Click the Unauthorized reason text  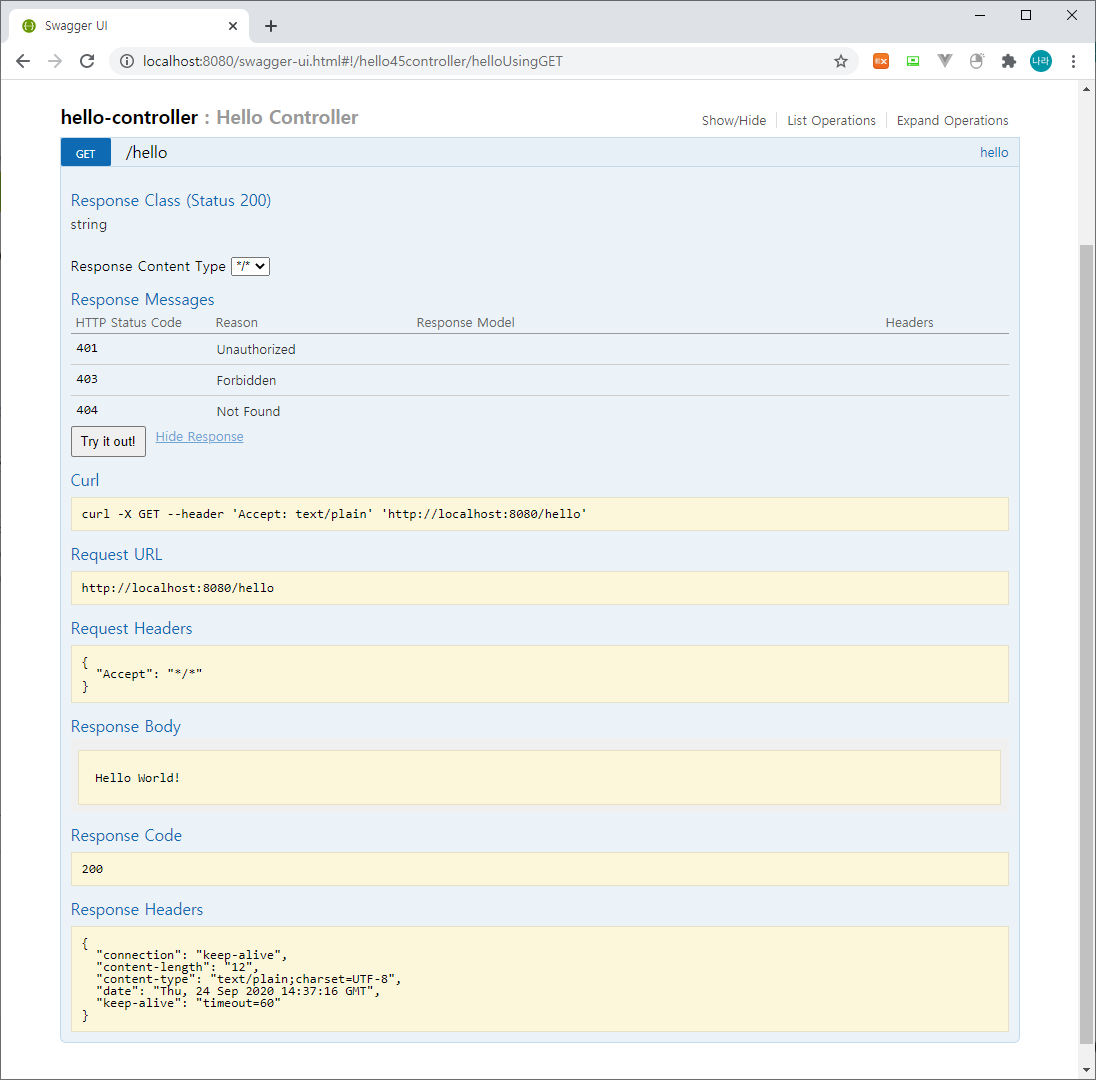click(x=256, y=350)
